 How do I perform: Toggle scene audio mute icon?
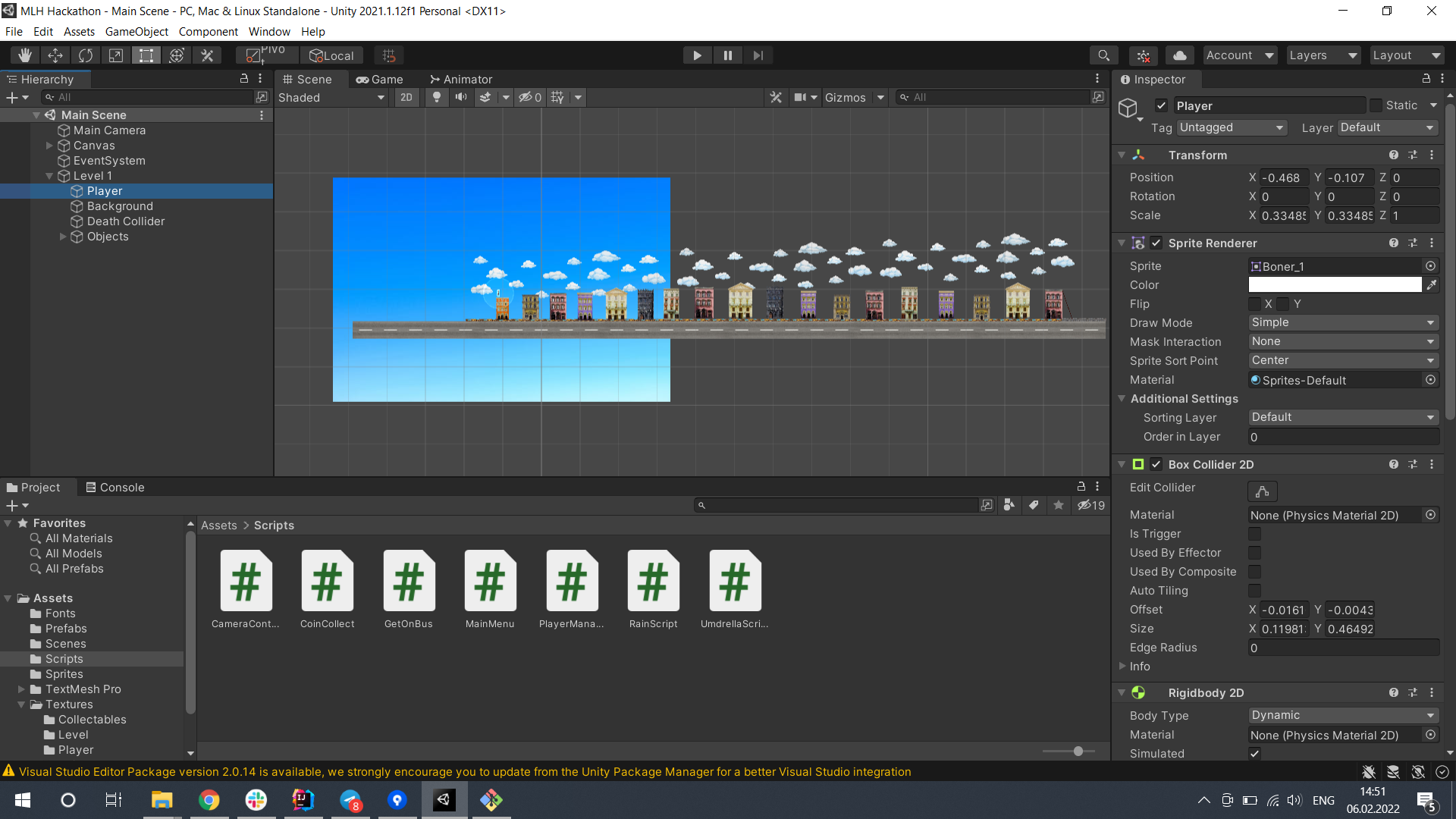coord(460,97)
